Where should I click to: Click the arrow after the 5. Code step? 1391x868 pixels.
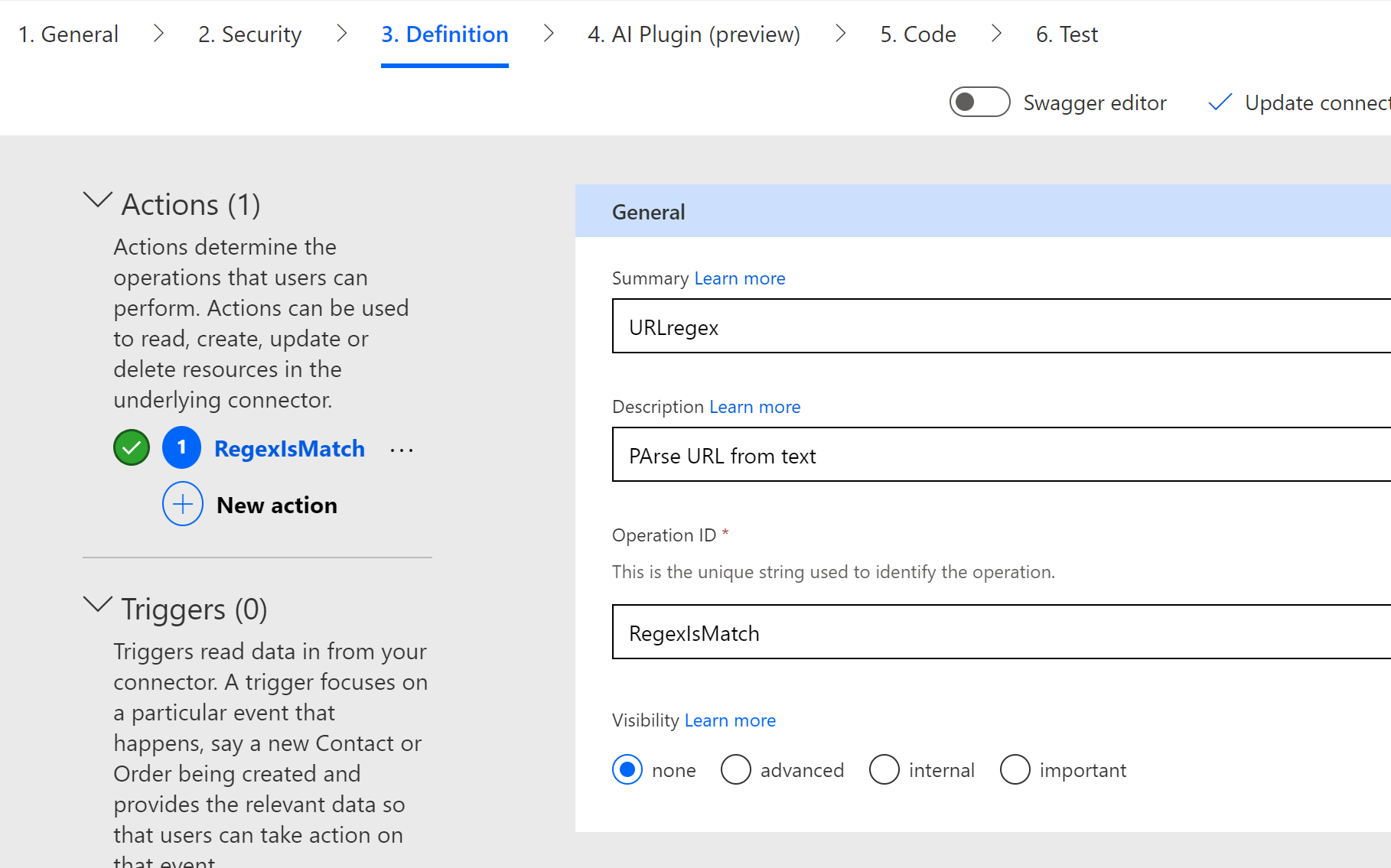[x=995, y=34]
